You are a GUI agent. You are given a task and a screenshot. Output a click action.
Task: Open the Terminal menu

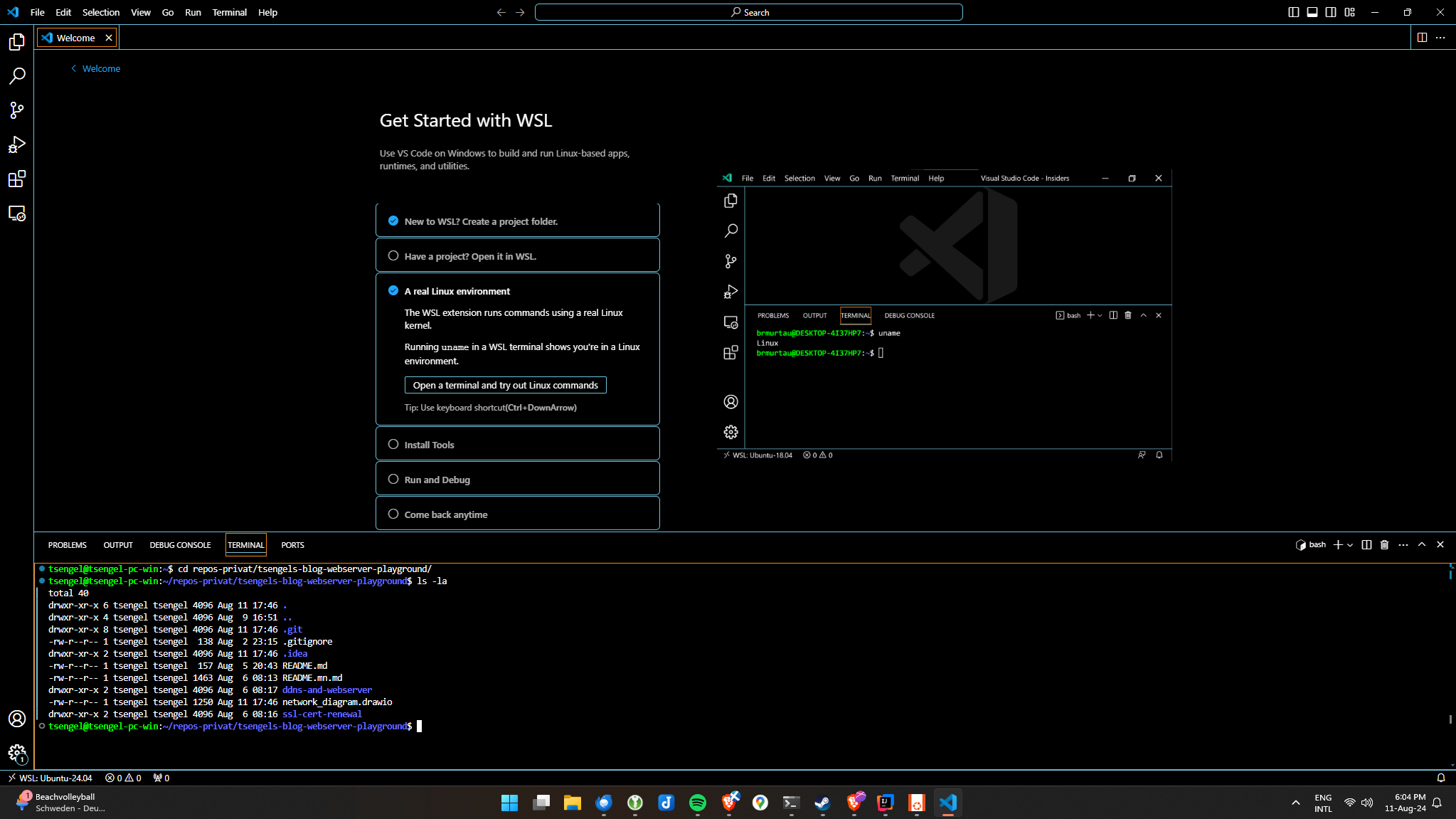(229, 12)
